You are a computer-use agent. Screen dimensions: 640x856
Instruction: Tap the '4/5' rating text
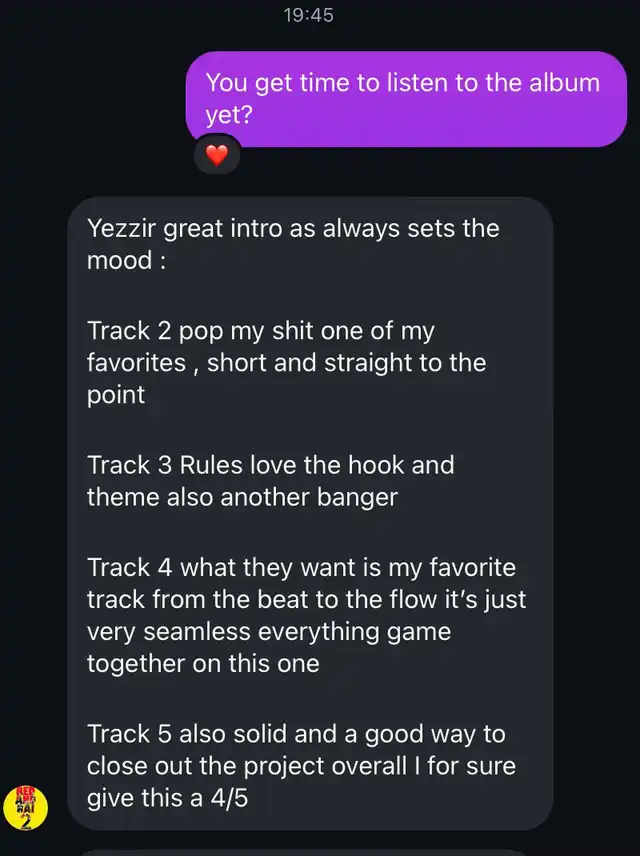tap(230, 798)
